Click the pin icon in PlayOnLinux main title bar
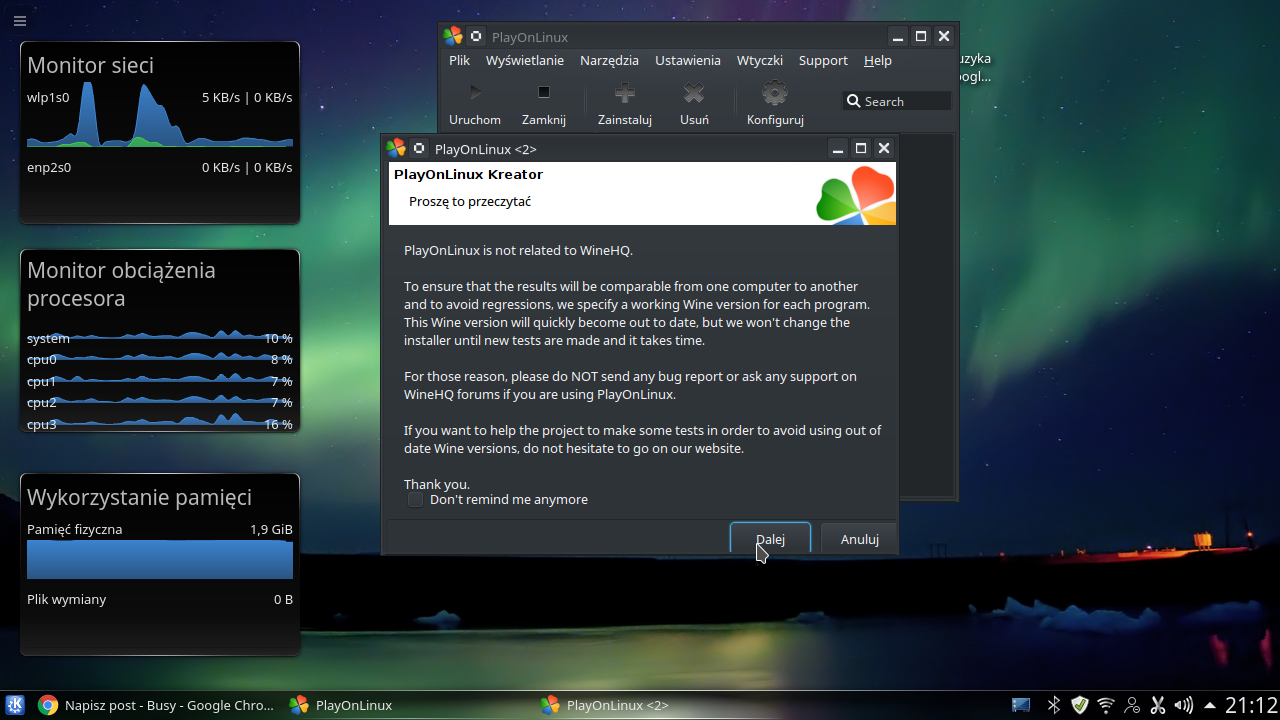Viewport: 1280px width, 720px height. tap(477, 36)
